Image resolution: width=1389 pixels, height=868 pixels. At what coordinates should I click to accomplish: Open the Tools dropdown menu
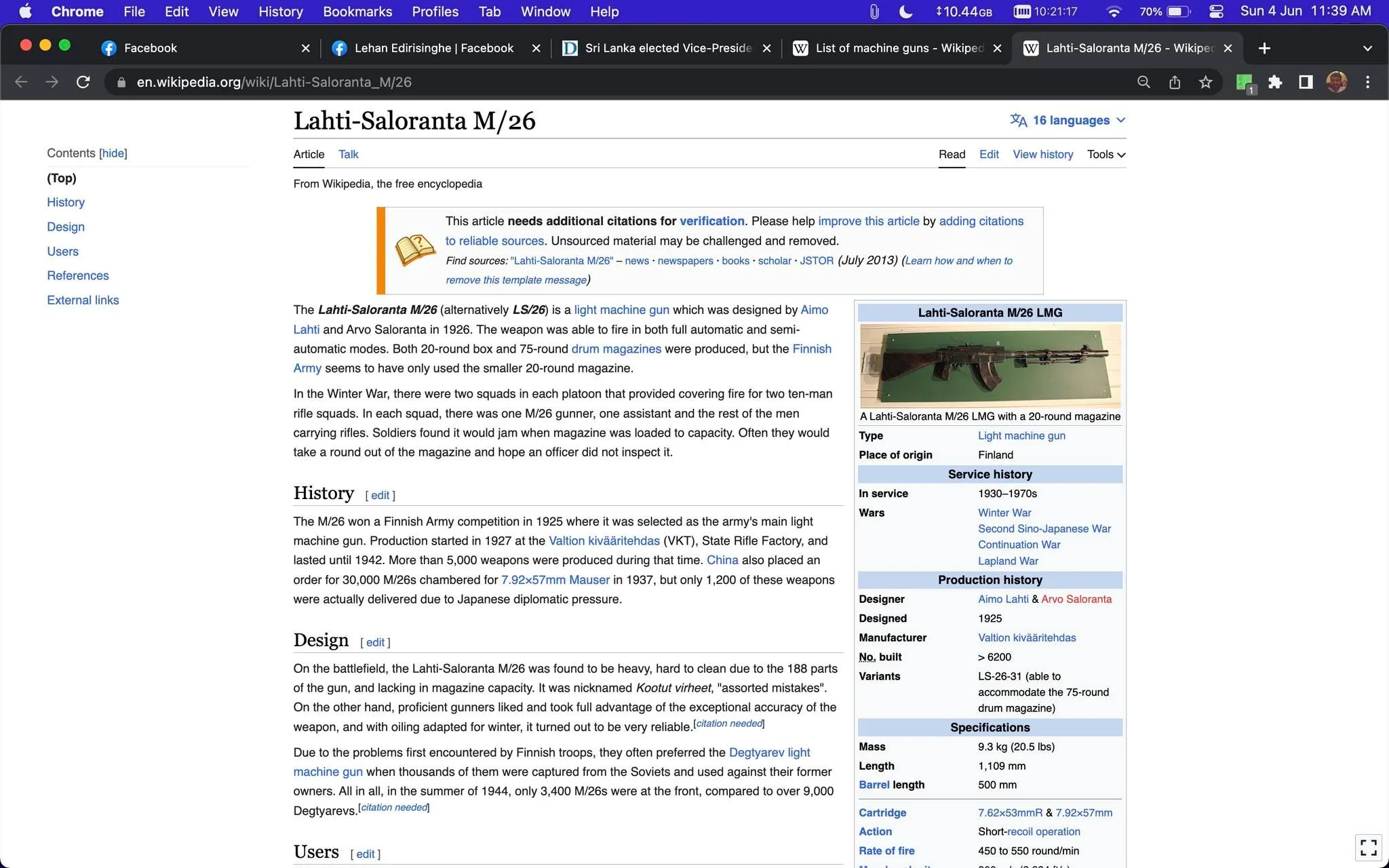1106,155
